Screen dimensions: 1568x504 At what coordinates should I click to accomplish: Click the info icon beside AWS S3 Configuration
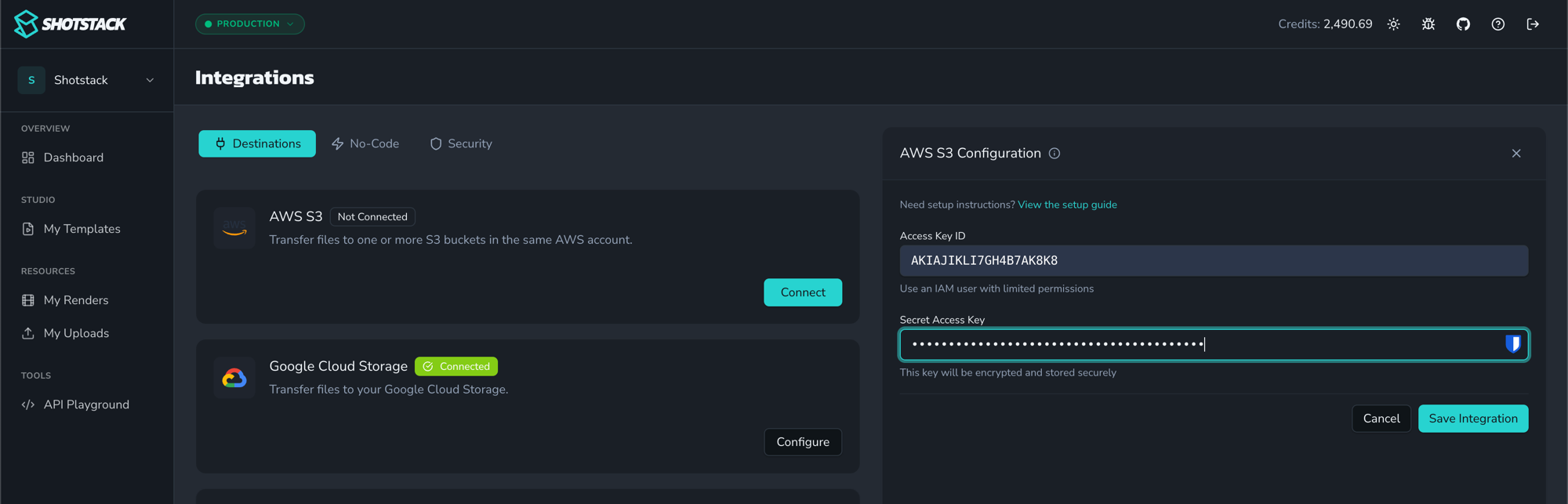point(1054,154)
